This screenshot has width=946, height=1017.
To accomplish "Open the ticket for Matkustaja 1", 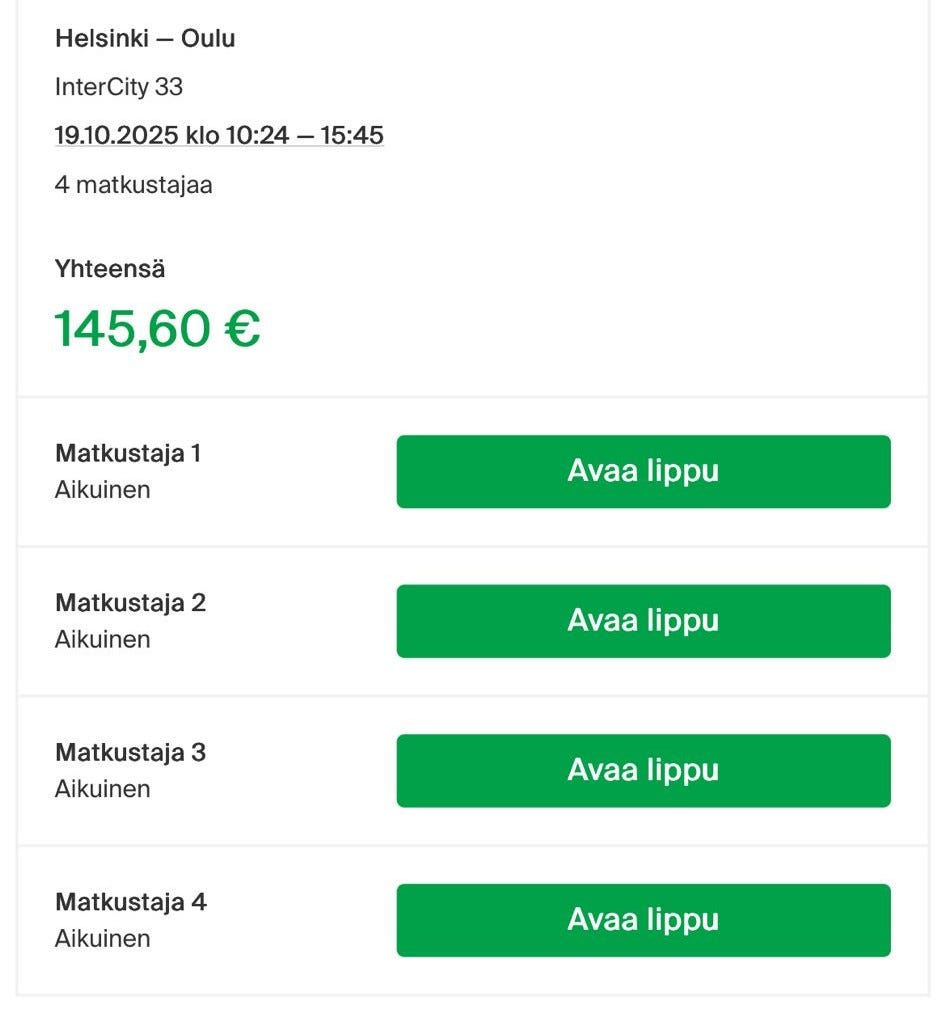I will pos(643,471).
